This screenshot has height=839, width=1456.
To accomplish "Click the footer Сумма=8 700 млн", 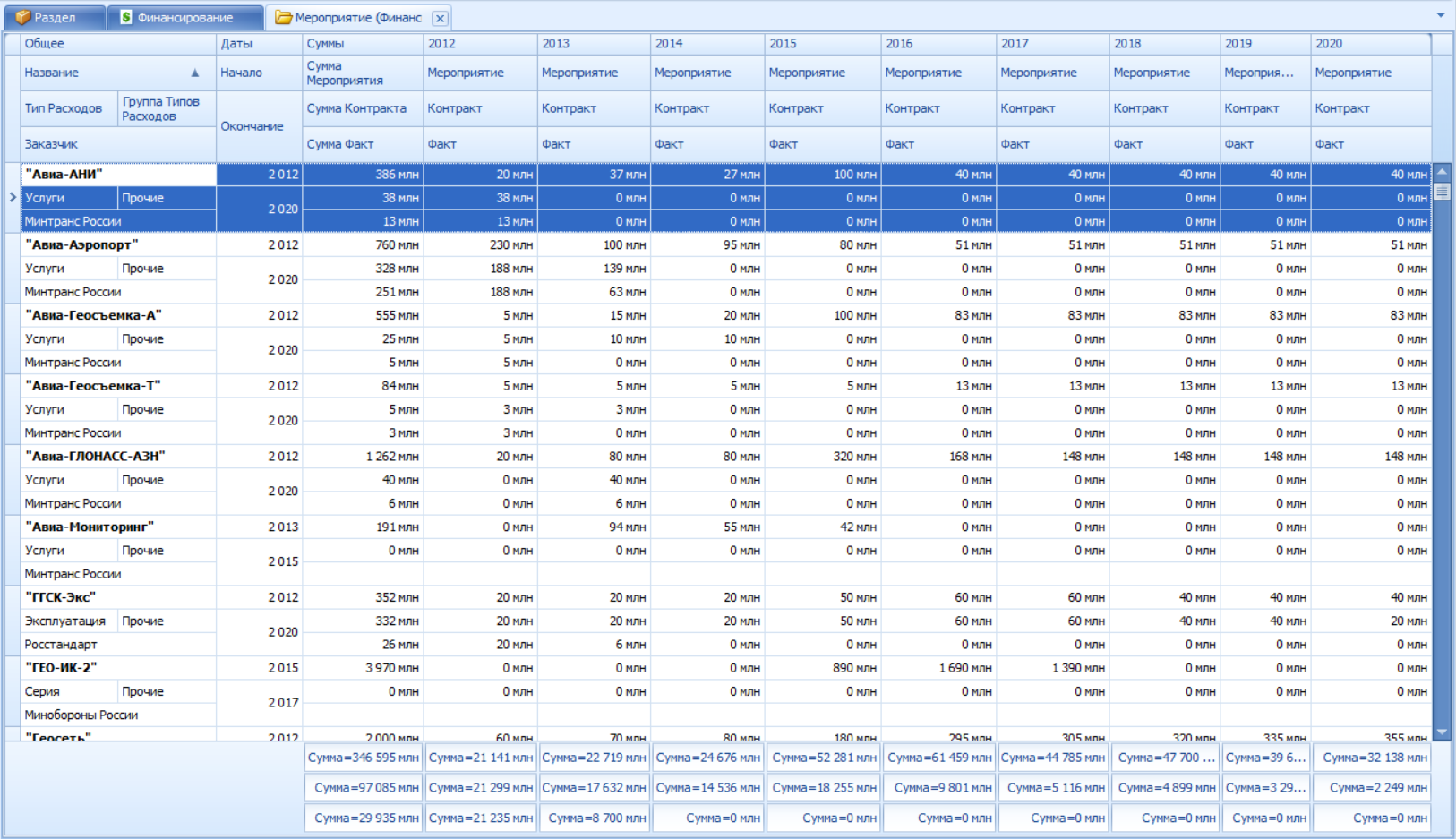I will [595, 818].
